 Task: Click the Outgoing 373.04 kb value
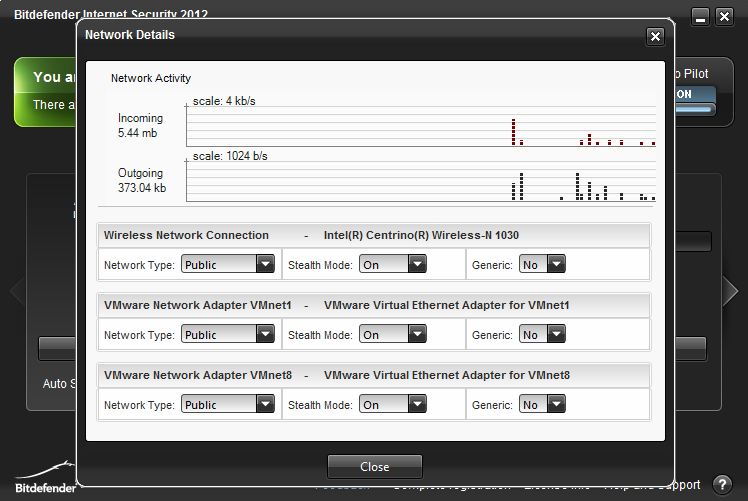pyautogui.click(x=142, y=188)
